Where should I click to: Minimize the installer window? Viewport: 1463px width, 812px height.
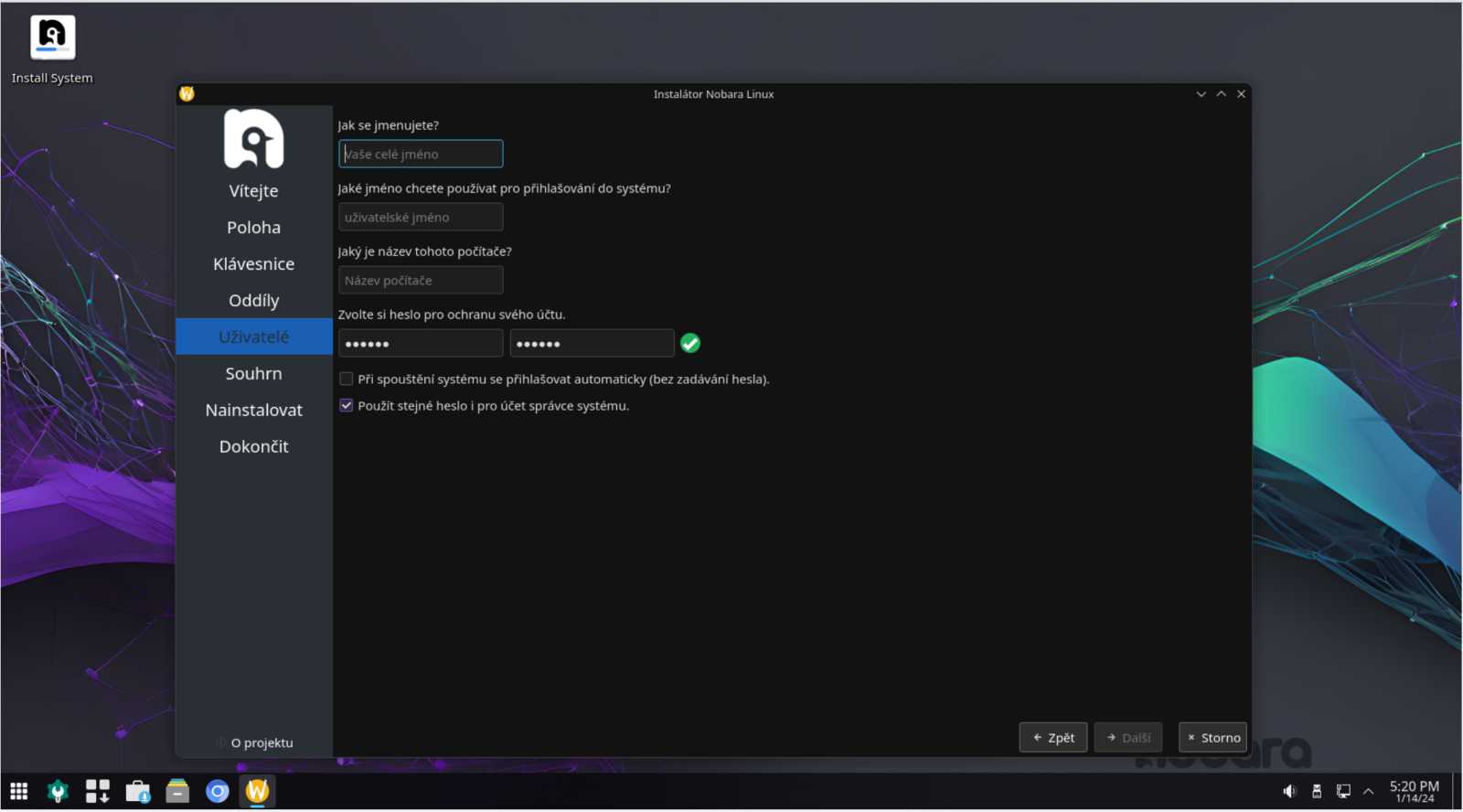click(x=1201, y=94)
